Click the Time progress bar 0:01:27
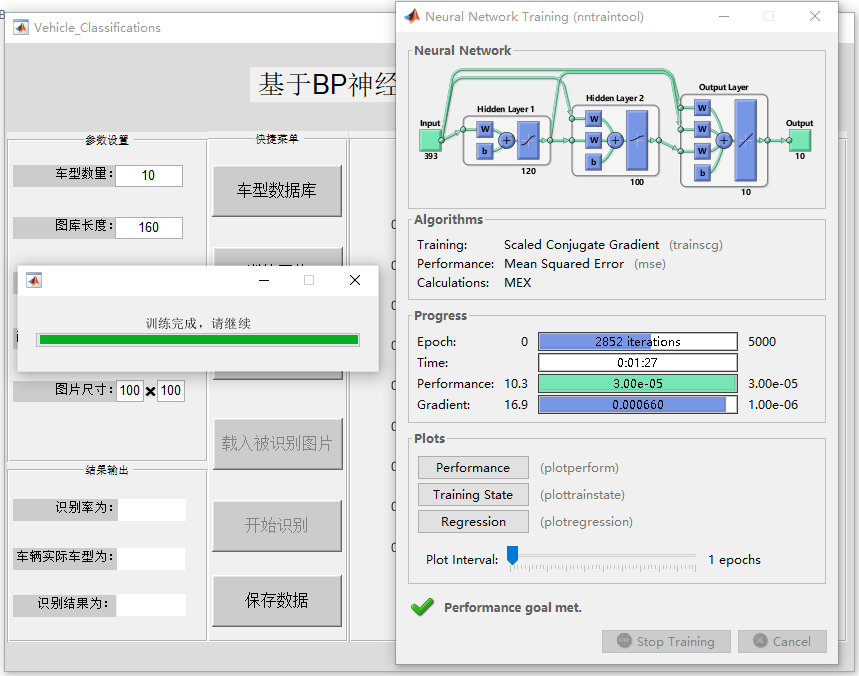This screenshot has height=676, width=859. coord(638,363)
